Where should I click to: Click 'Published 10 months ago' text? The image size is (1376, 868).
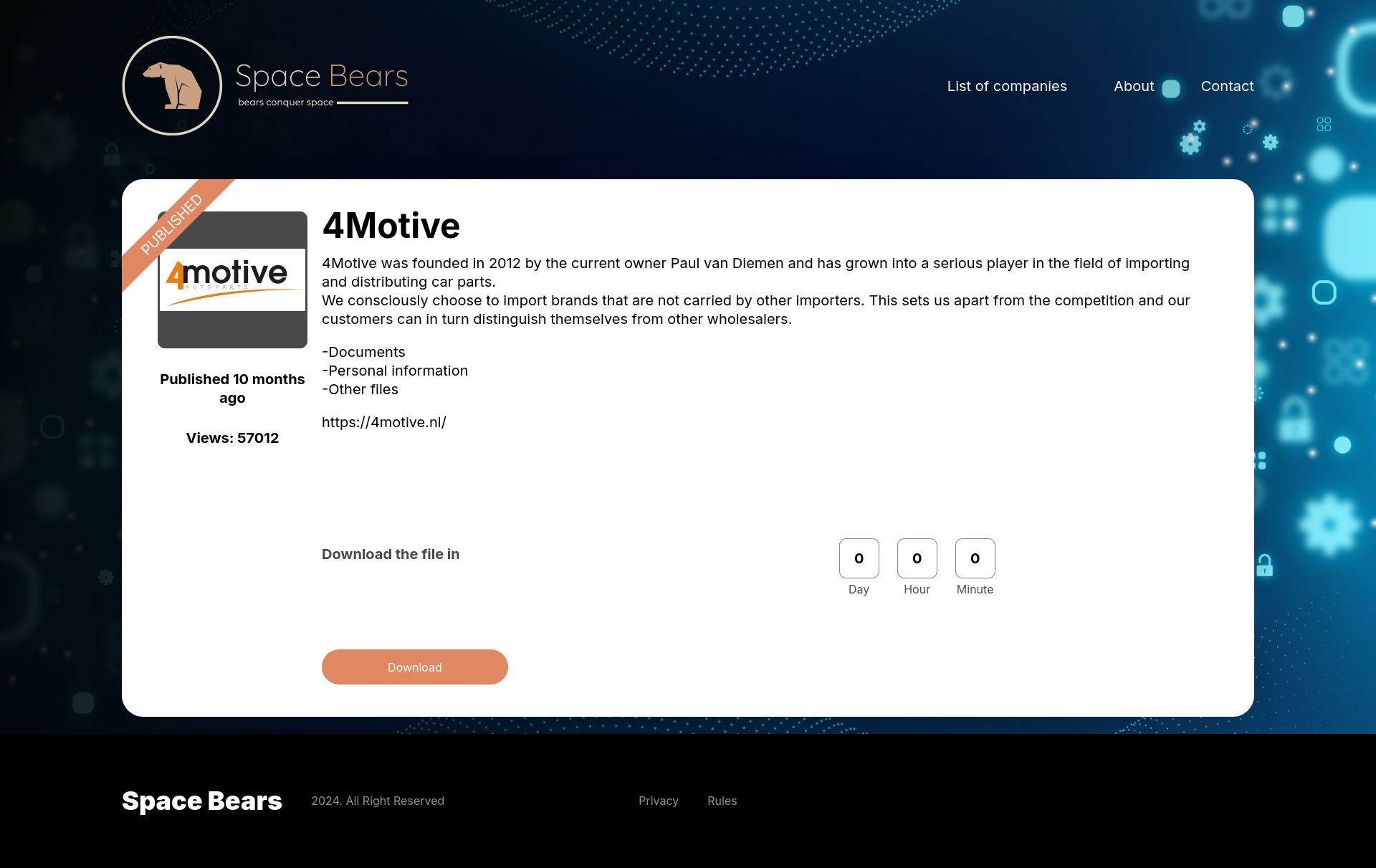click(x=232, y=388)
